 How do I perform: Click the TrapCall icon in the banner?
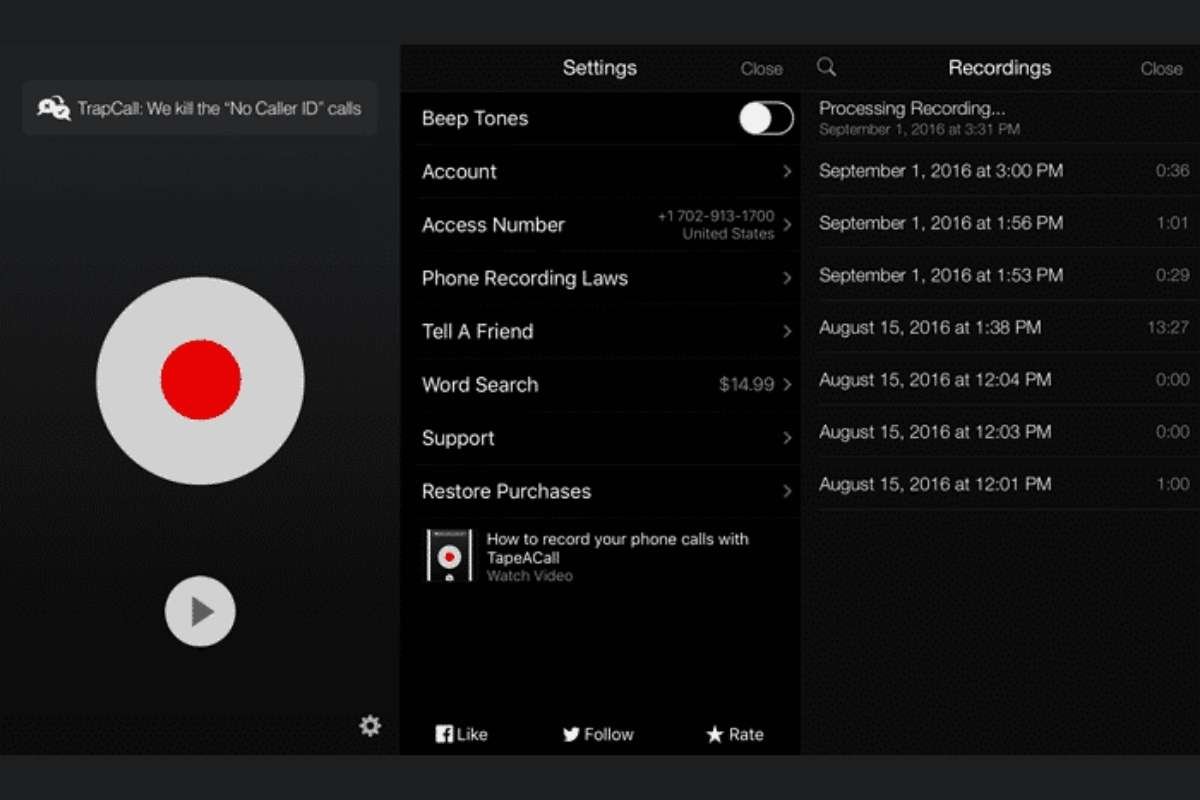click(x=52, y=108)
